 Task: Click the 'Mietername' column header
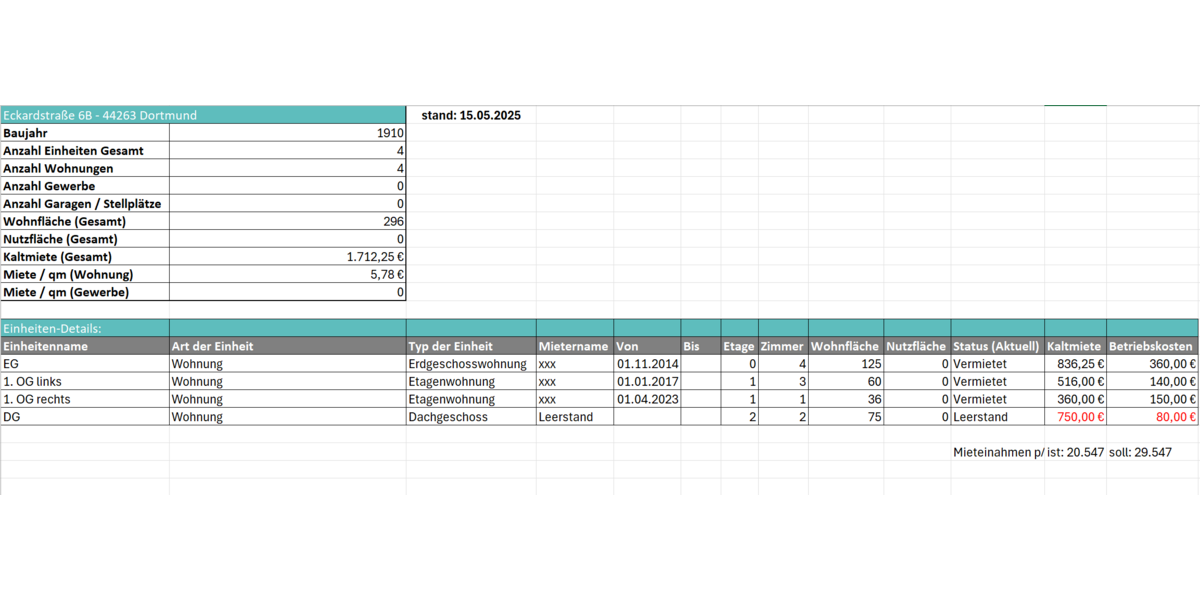573,346
